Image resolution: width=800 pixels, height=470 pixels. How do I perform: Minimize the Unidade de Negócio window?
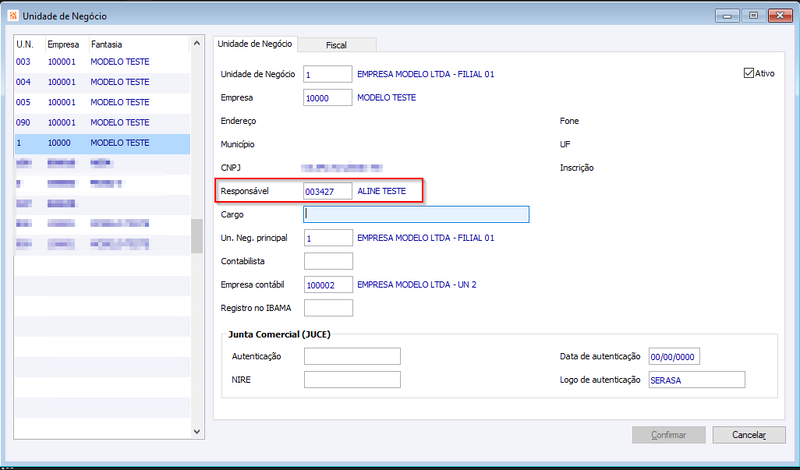727,16
